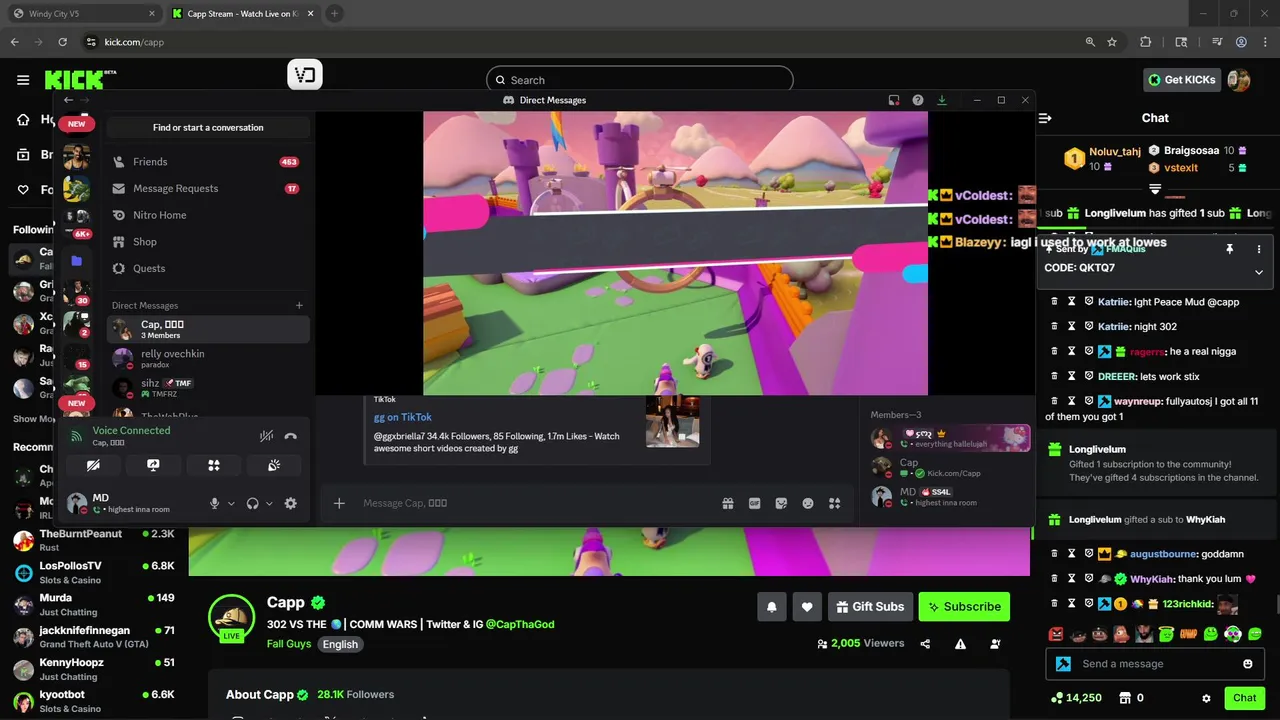The image size is (1280, 720).
Task: Click Find or start a conversation
Action: tap(208, 127)
